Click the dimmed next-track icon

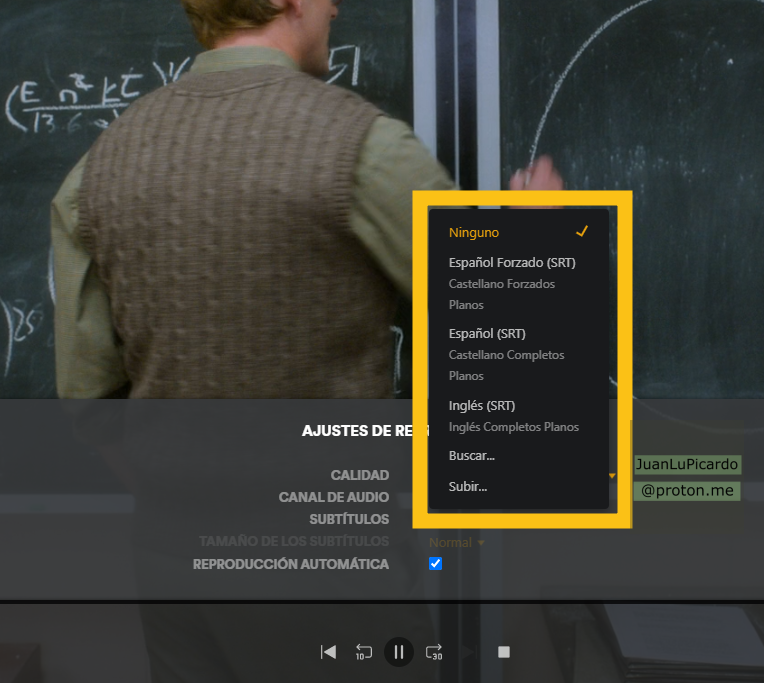(x=468, y=652)
